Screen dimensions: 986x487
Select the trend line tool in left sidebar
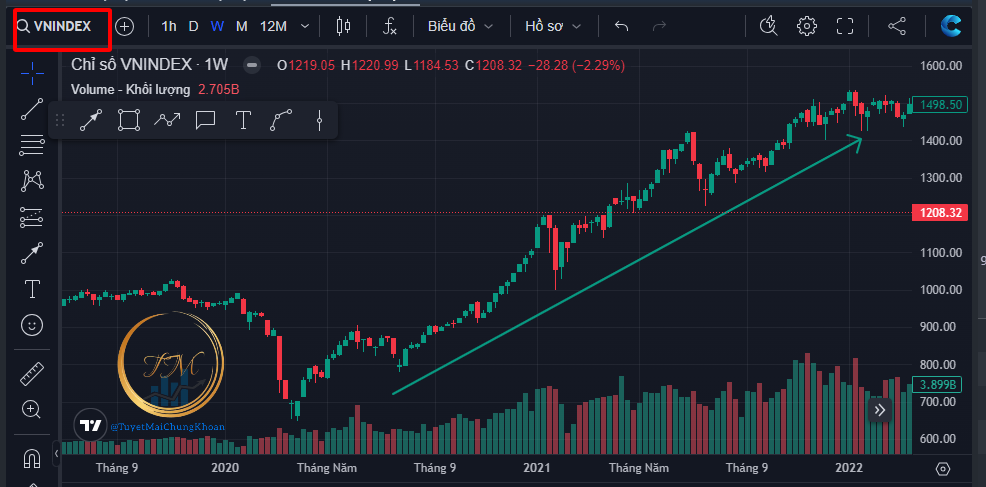point(32,109)
